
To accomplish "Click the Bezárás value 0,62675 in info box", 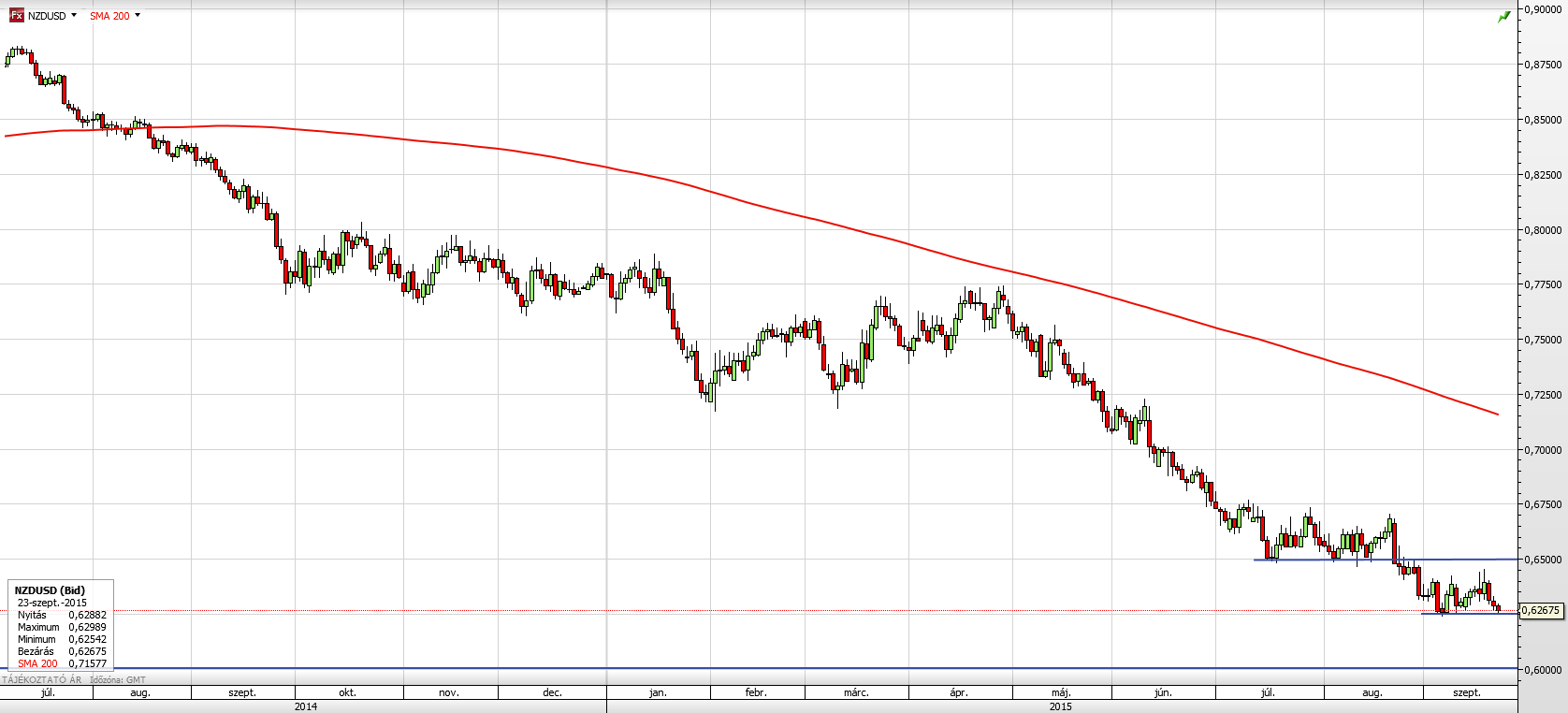I will point(87,651).
